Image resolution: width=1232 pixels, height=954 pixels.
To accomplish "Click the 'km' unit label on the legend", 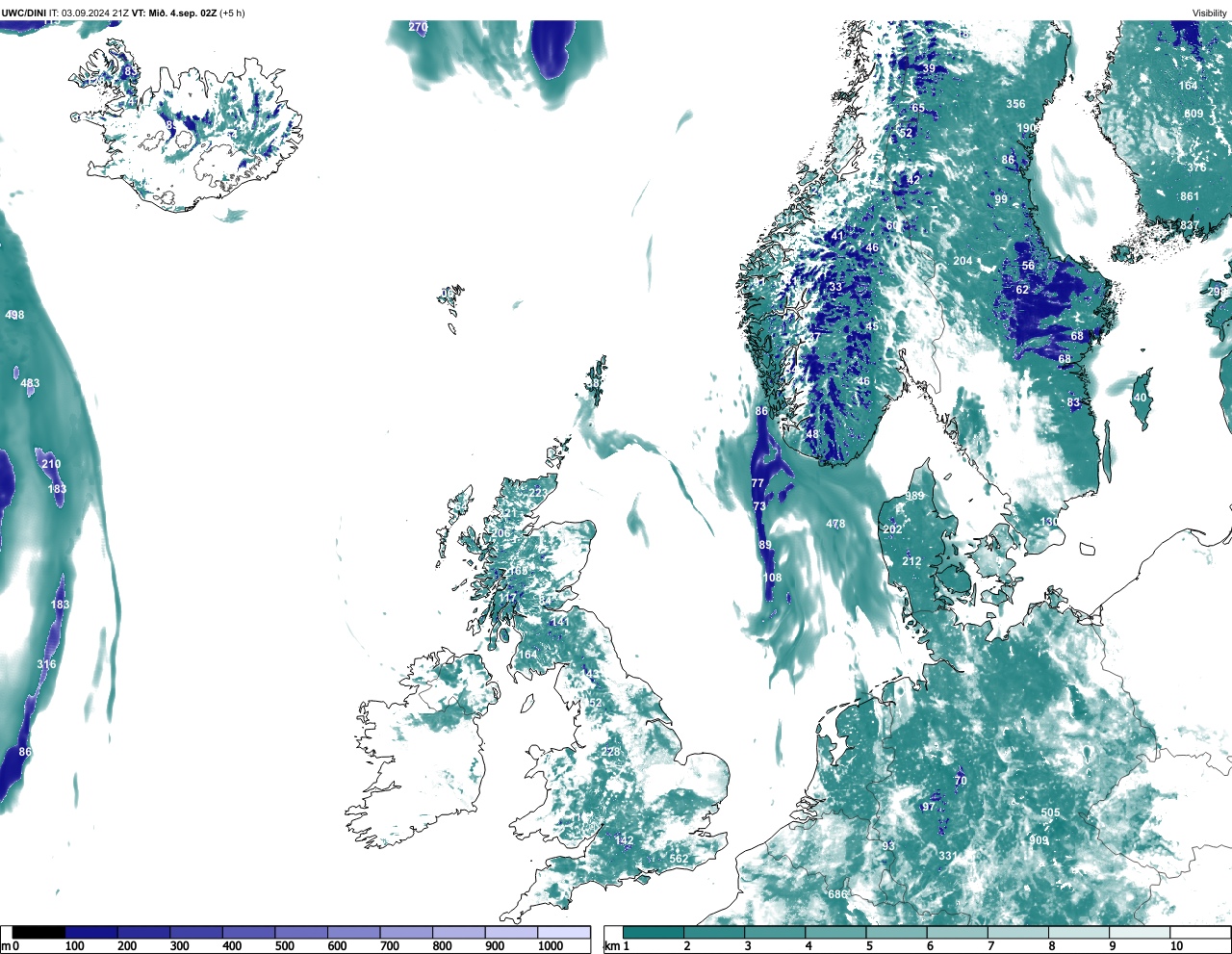I will (x=611, y=946).
